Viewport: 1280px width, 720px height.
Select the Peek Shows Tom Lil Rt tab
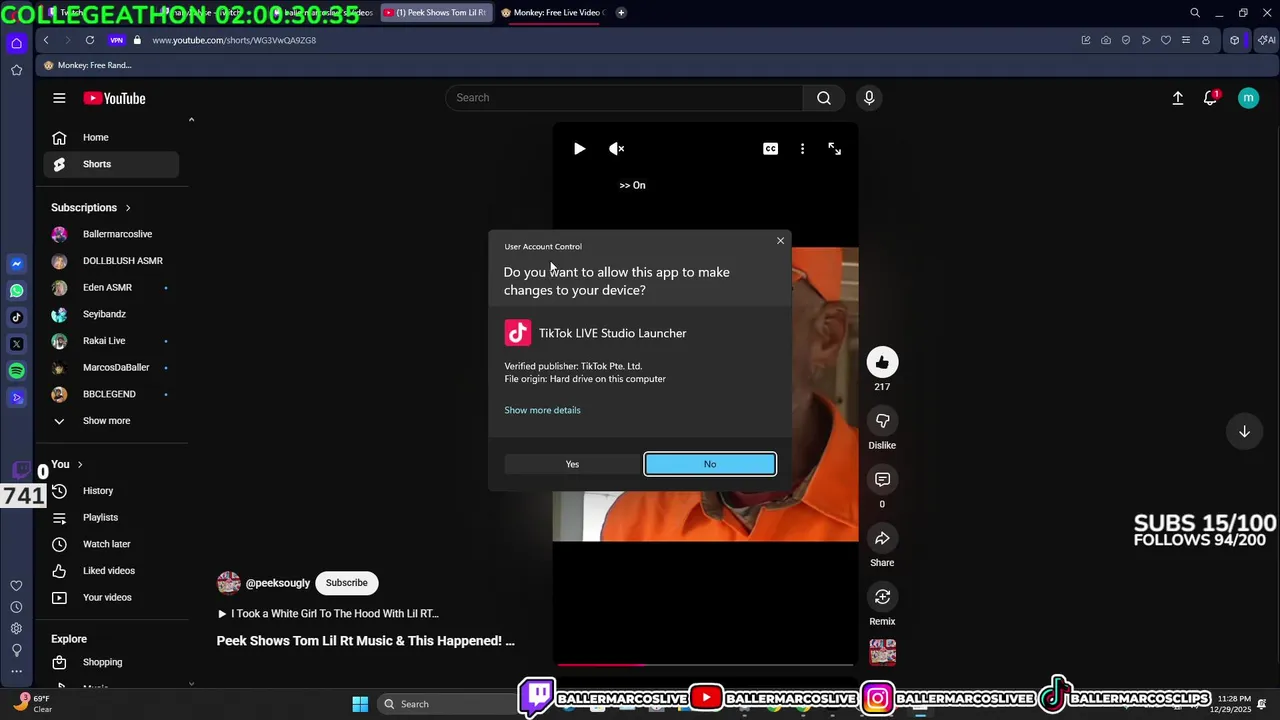[x=434, y=13]
